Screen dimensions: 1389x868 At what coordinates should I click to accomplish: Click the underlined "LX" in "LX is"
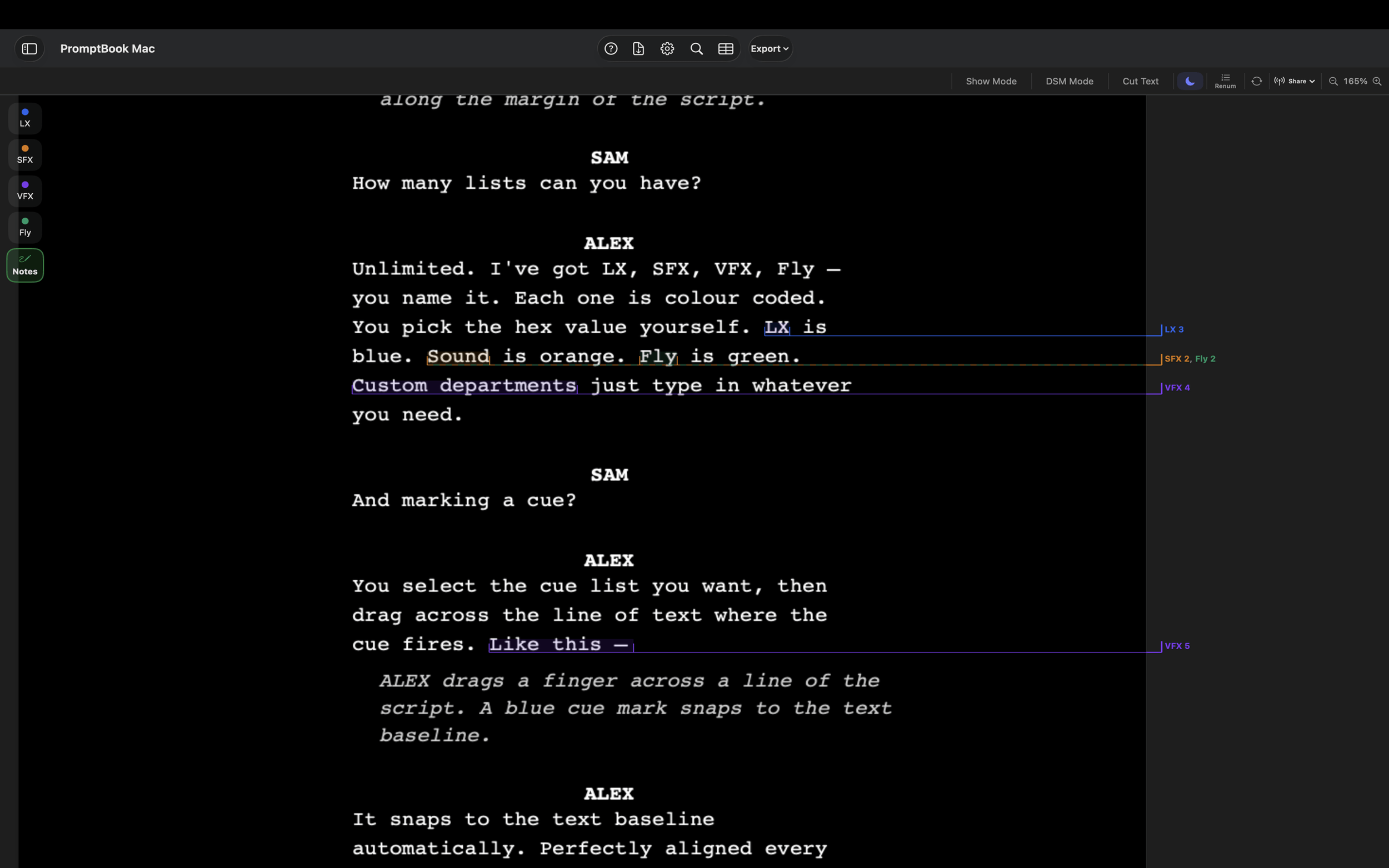click(777, 327)
